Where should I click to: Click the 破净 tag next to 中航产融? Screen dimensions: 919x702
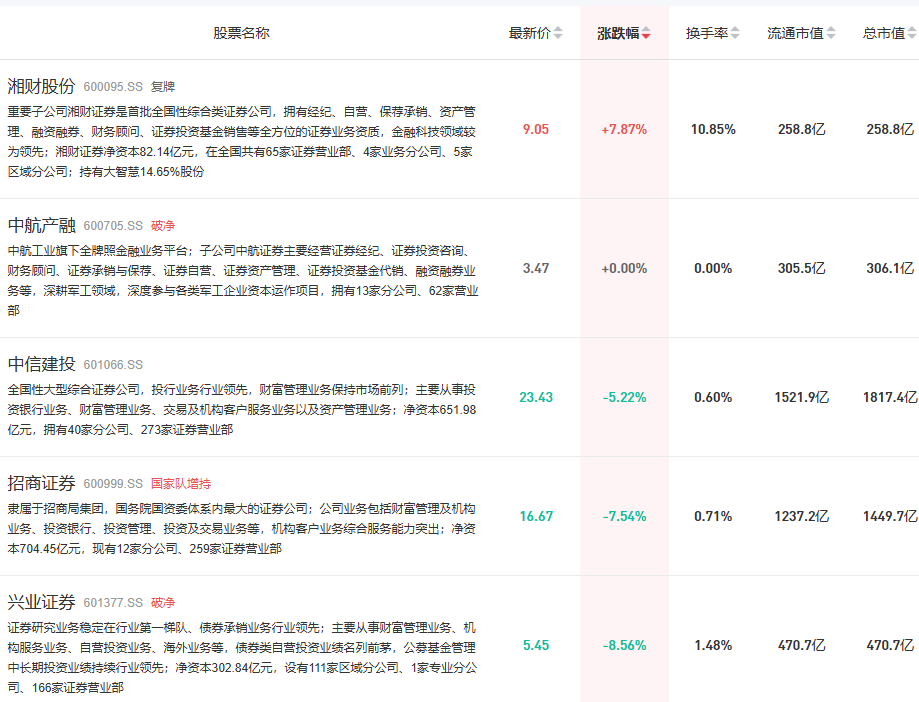click(163, 226)
